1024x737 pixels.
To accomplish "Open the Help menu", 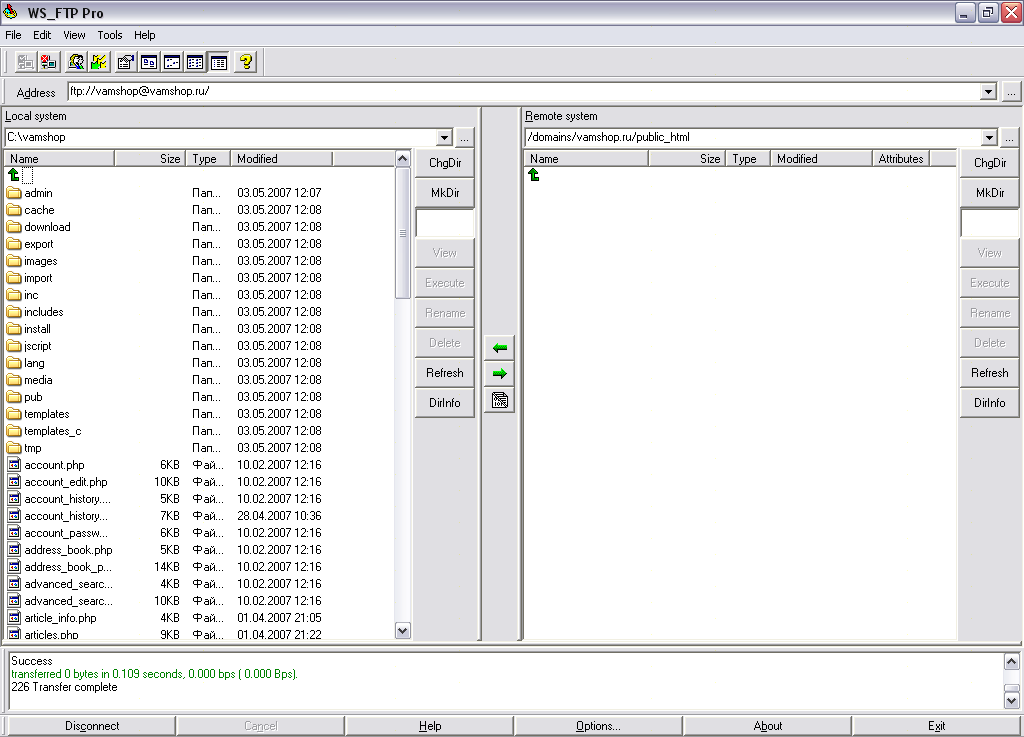I will tap(144, 35).
